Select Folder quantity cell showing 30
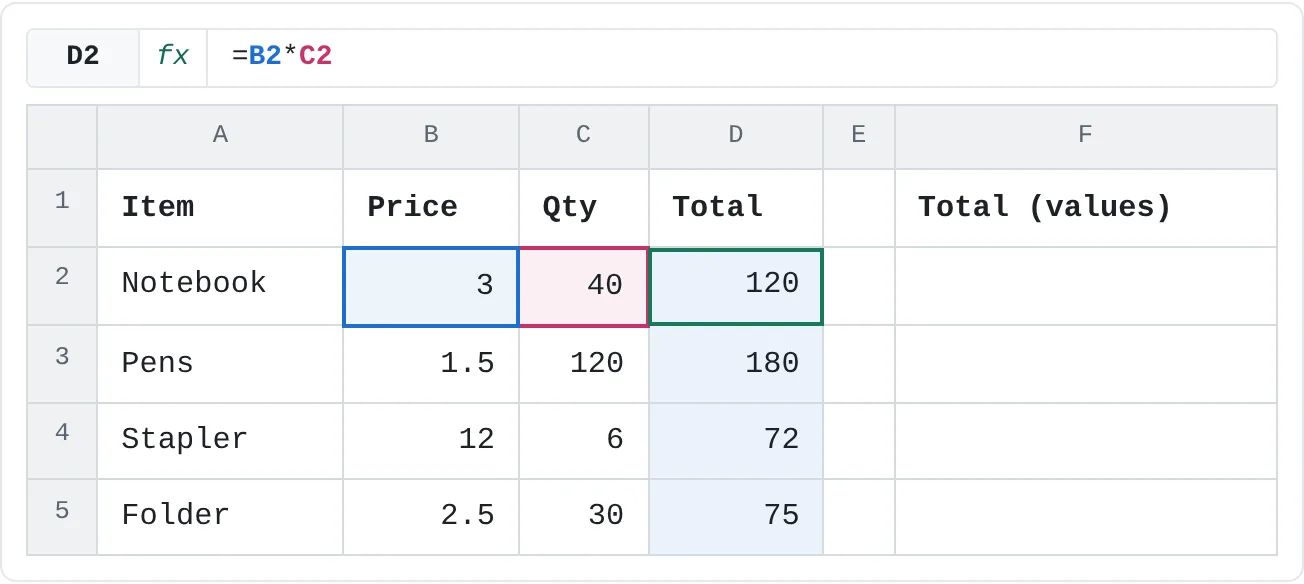Image resolution: width=1304 pixels, height=584 pixels. pos(584,517)
